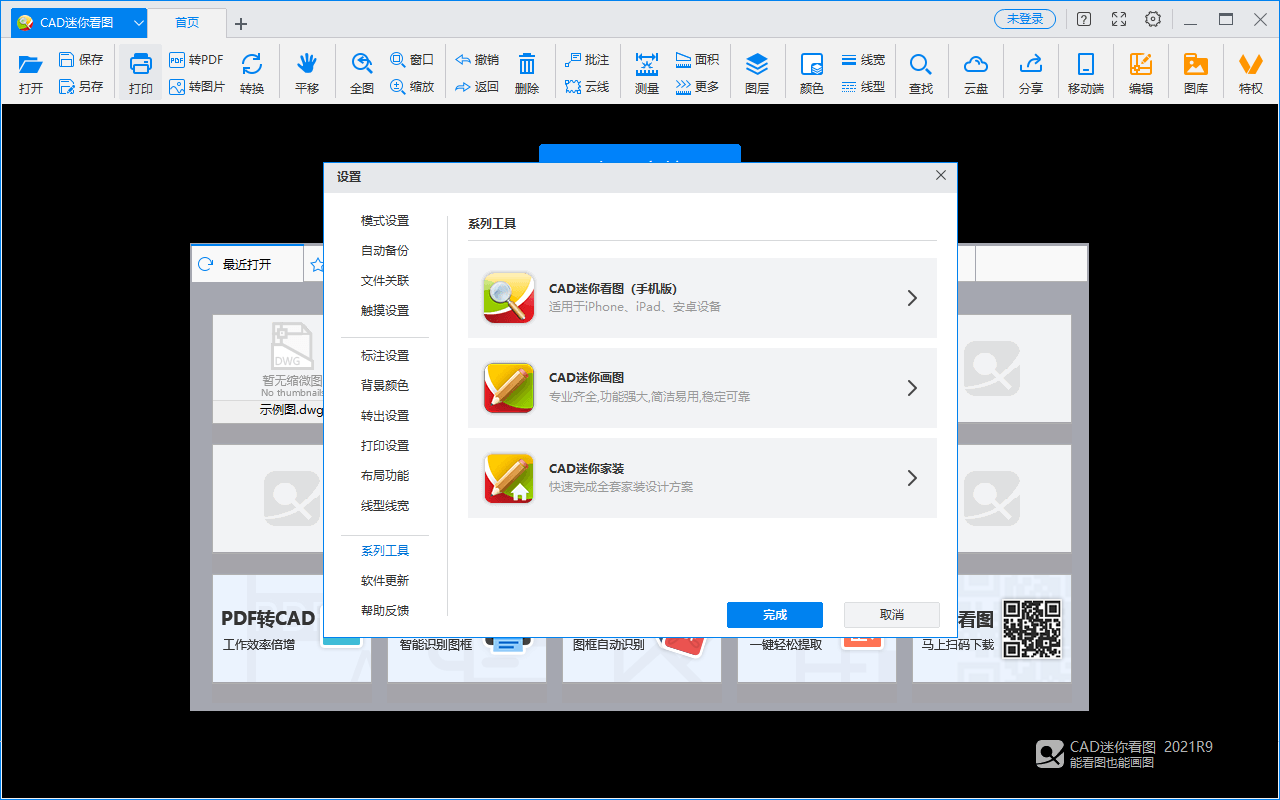The image size is (1280, 800).
Task: Select 缩放 (Zoom) tool
Action: click(x=412, y=87)
